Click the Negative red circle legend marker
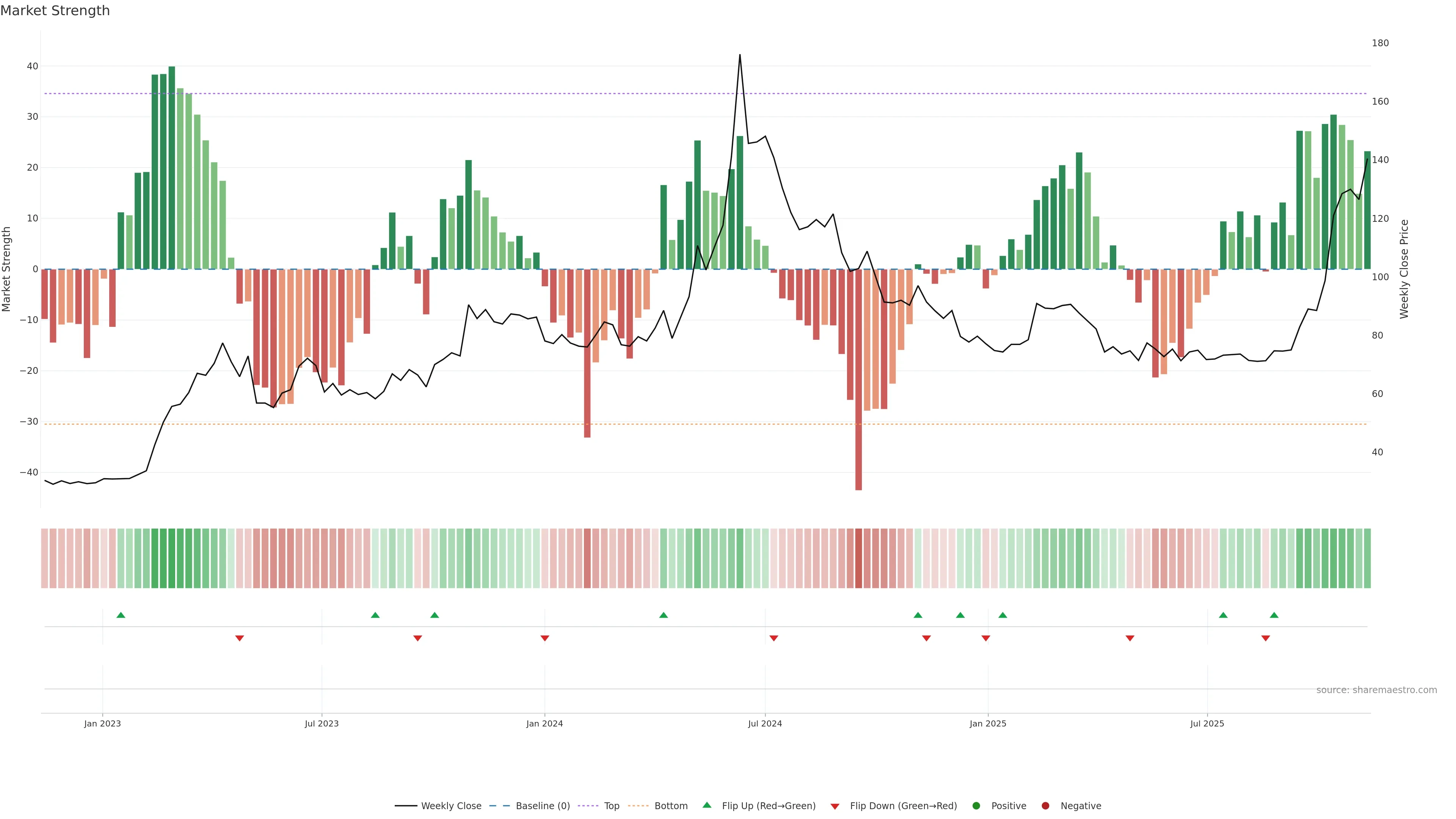 point(1045,806)
